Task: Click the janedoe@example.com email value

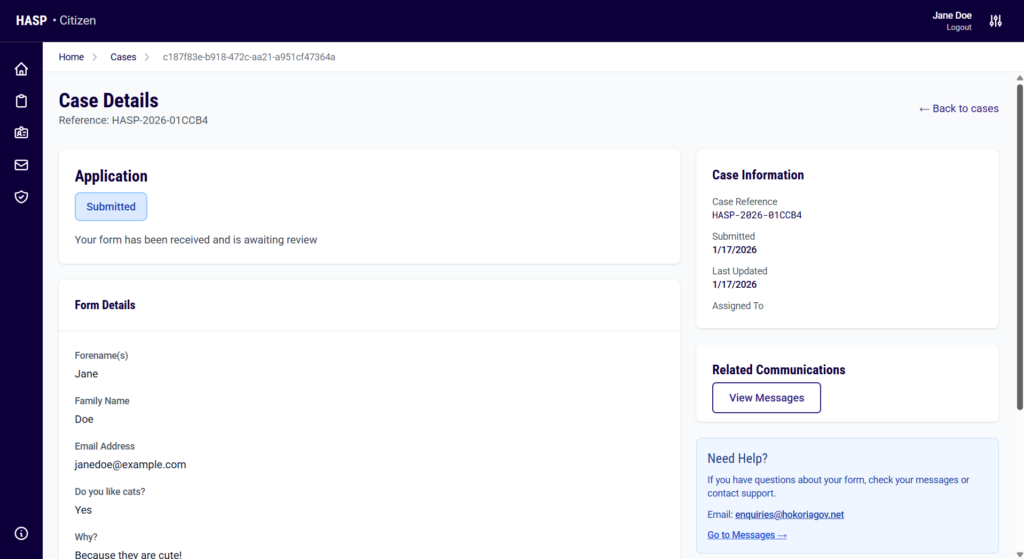Action: 130,465
